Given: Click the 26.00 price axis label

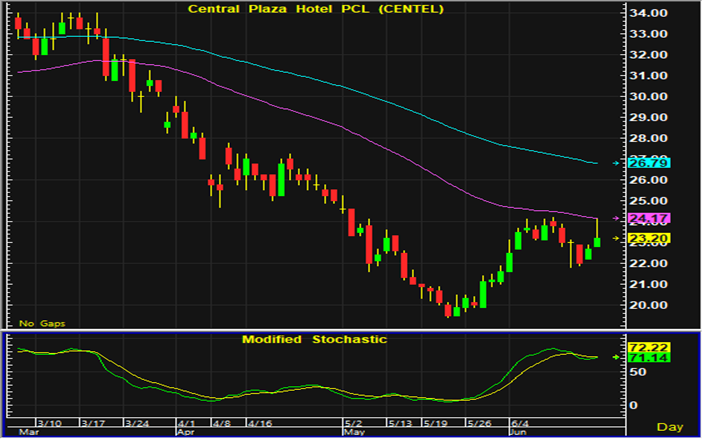Looking at the screenshot, I should click(648, 180).
